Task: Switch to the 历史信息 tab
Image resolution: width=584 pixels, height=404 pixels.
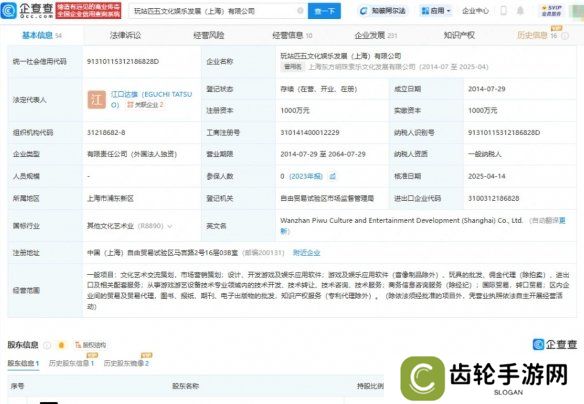Action: (537, 35)
